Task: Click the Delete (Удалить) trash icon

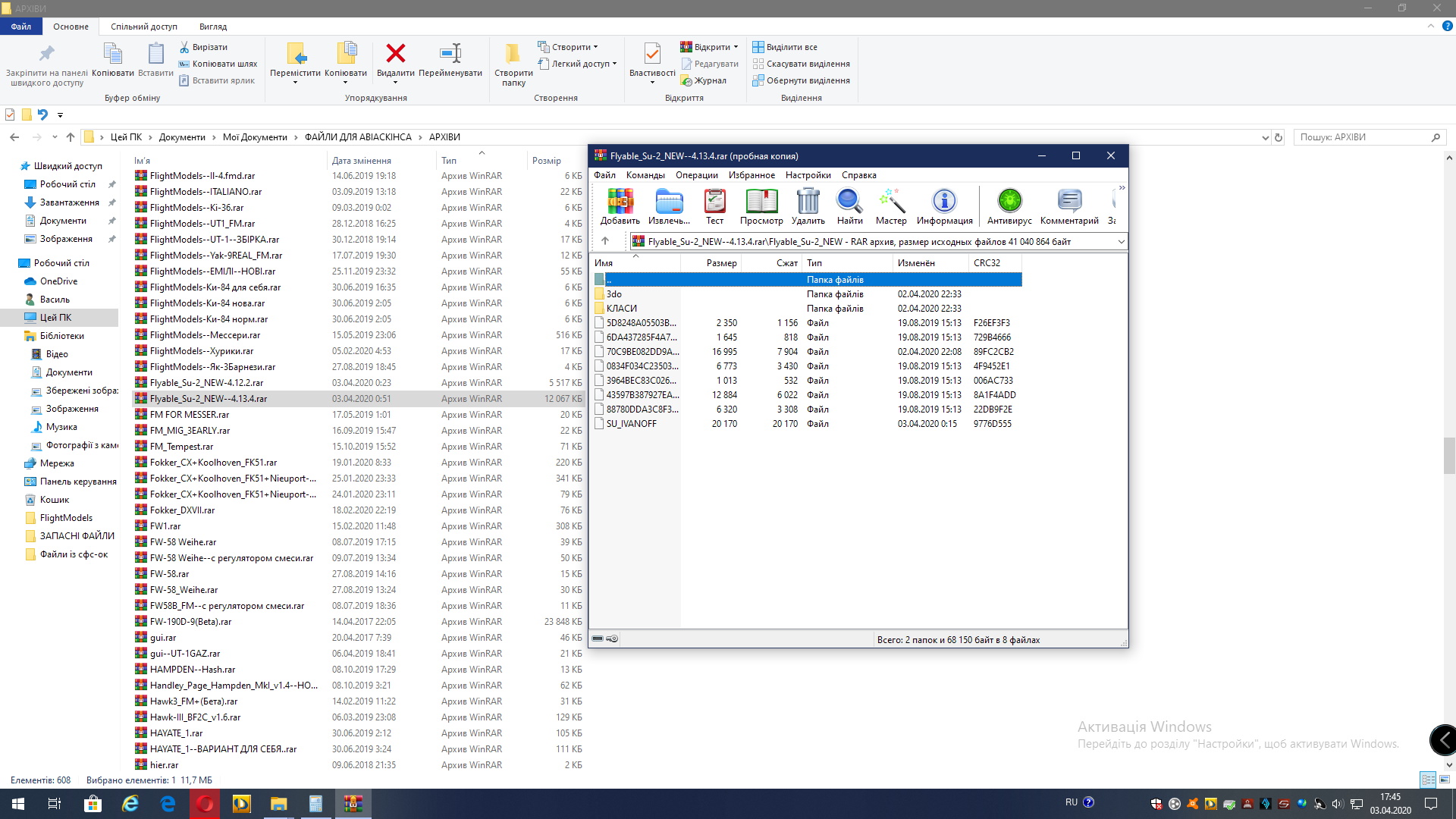Action: (x=808, y=202)
